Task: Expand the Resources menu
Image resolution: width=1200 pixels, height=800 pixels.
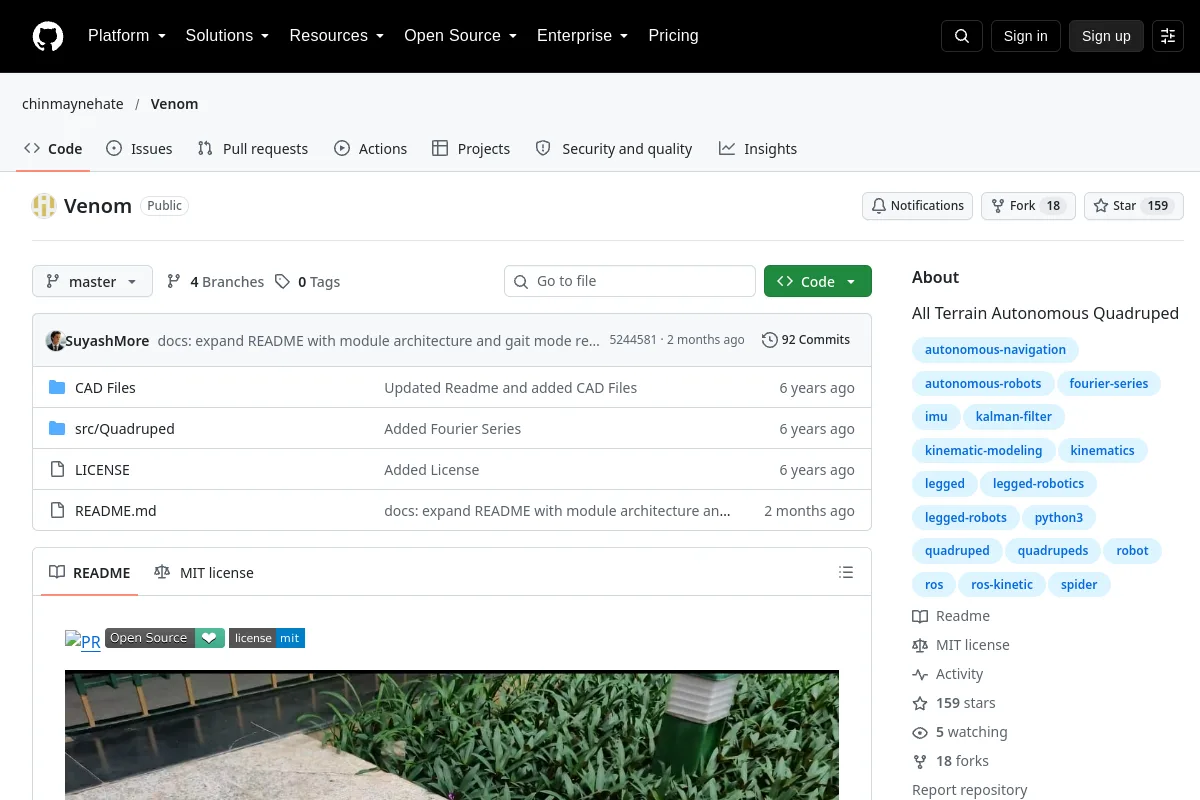Action: pyautogui.click(x=337, y=36)
